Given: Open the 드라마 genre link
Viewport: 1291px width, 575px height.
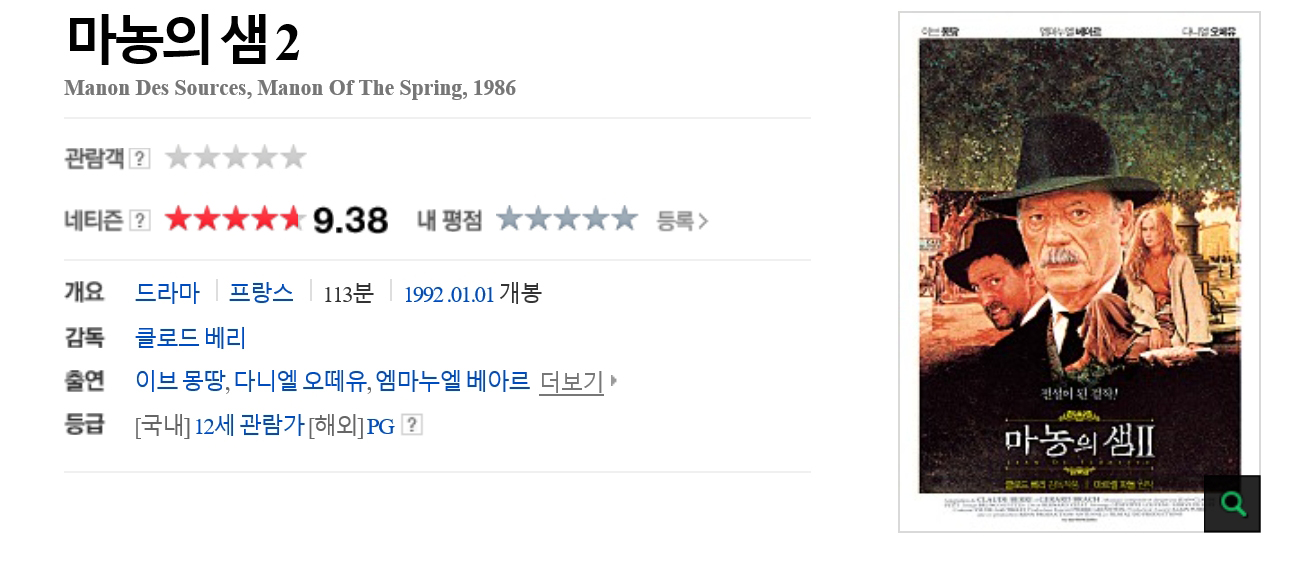Looking at the screenshot, I should coord(167,293).
